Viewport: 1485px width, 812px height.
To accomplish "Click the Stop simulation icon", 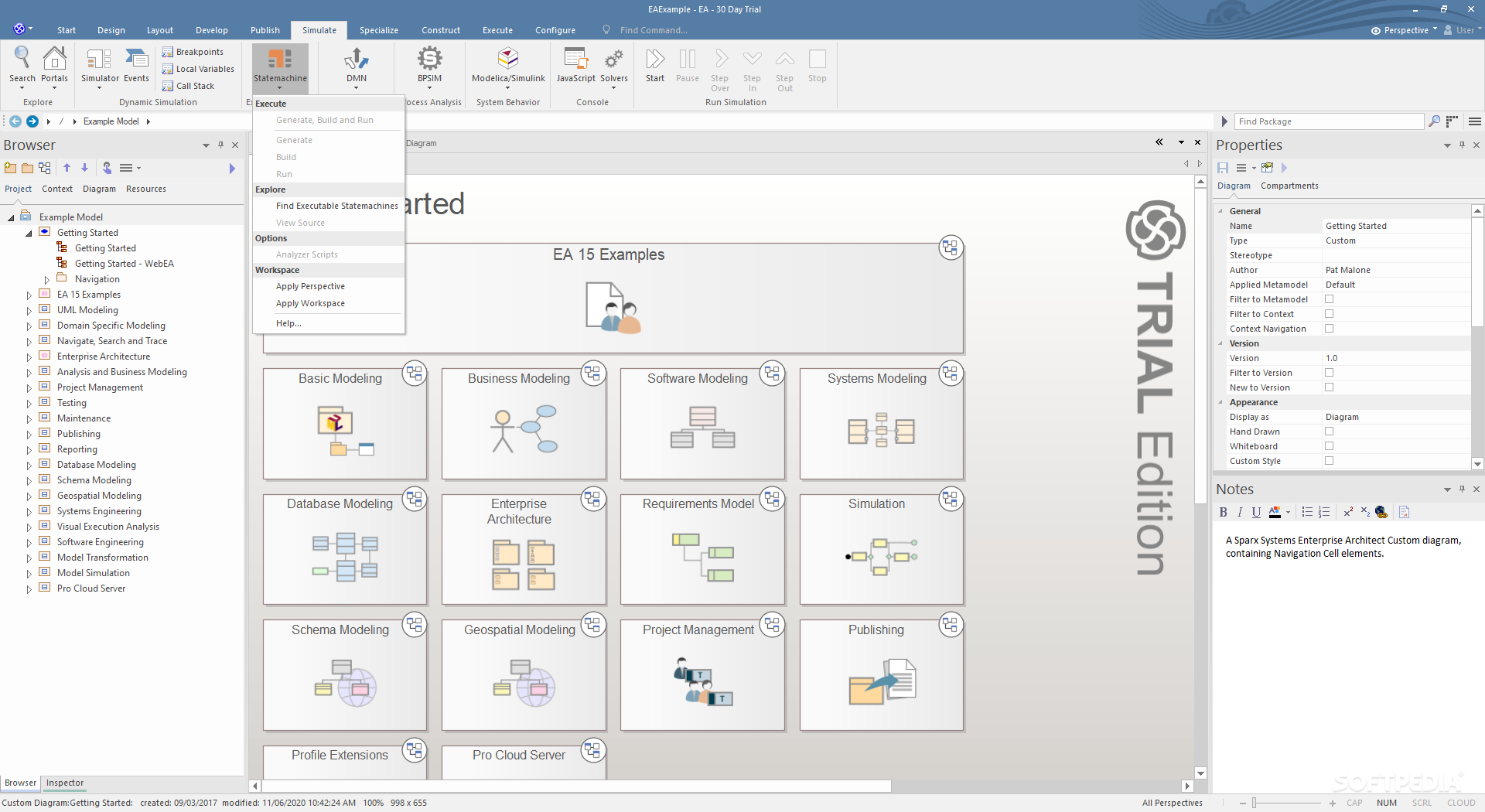I will [x=818, y=65].
